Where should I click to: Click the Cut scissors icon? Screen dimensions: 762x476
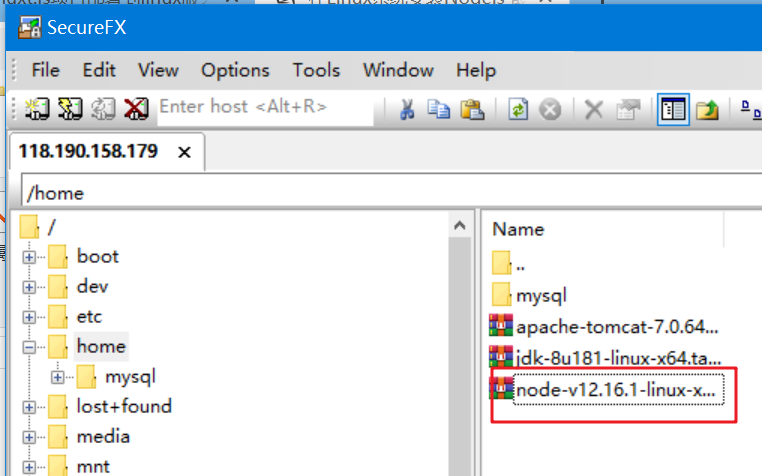coord(407,109)
